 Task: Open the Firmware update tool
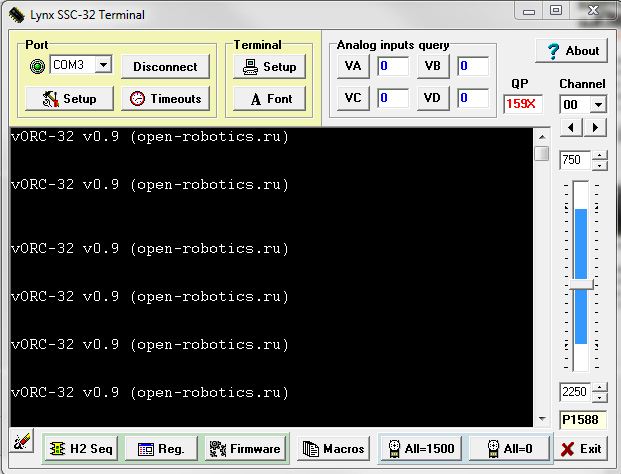tap(245, 449)
